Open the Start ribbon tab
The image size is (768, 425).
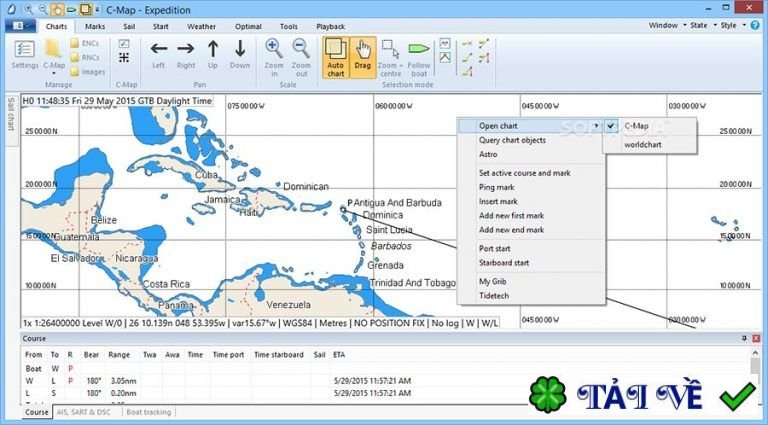161,26
